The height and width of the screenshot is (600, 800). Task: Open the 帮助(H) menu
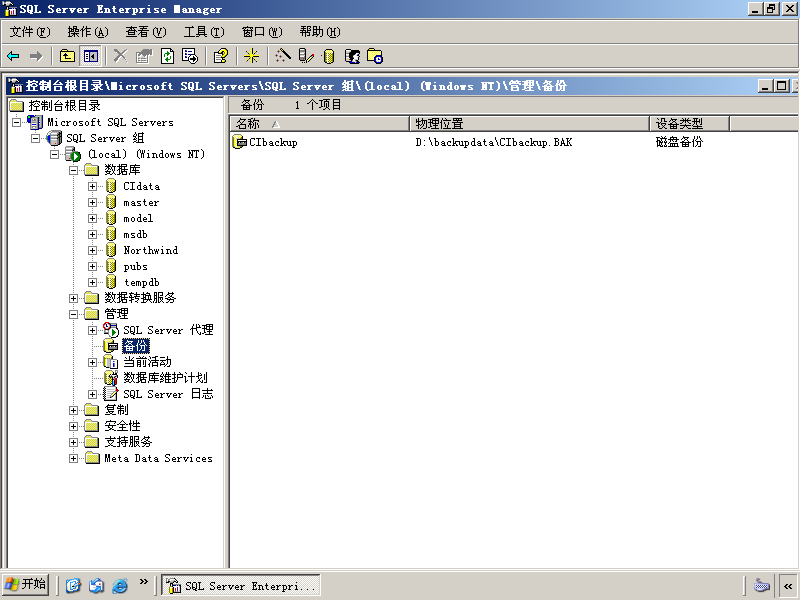(x=320, y=32)
